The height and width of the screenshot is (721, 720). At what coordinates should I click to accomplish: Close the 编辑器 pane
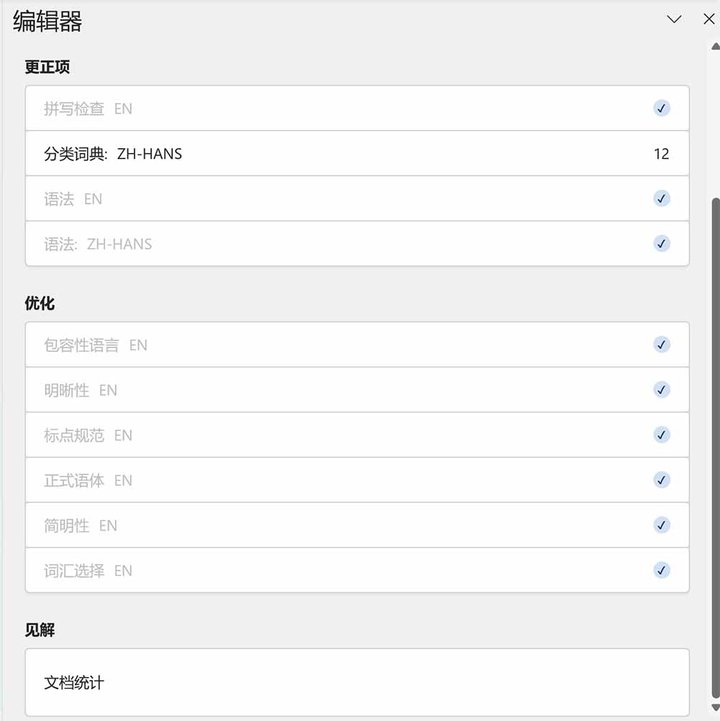tap(709, 19)
